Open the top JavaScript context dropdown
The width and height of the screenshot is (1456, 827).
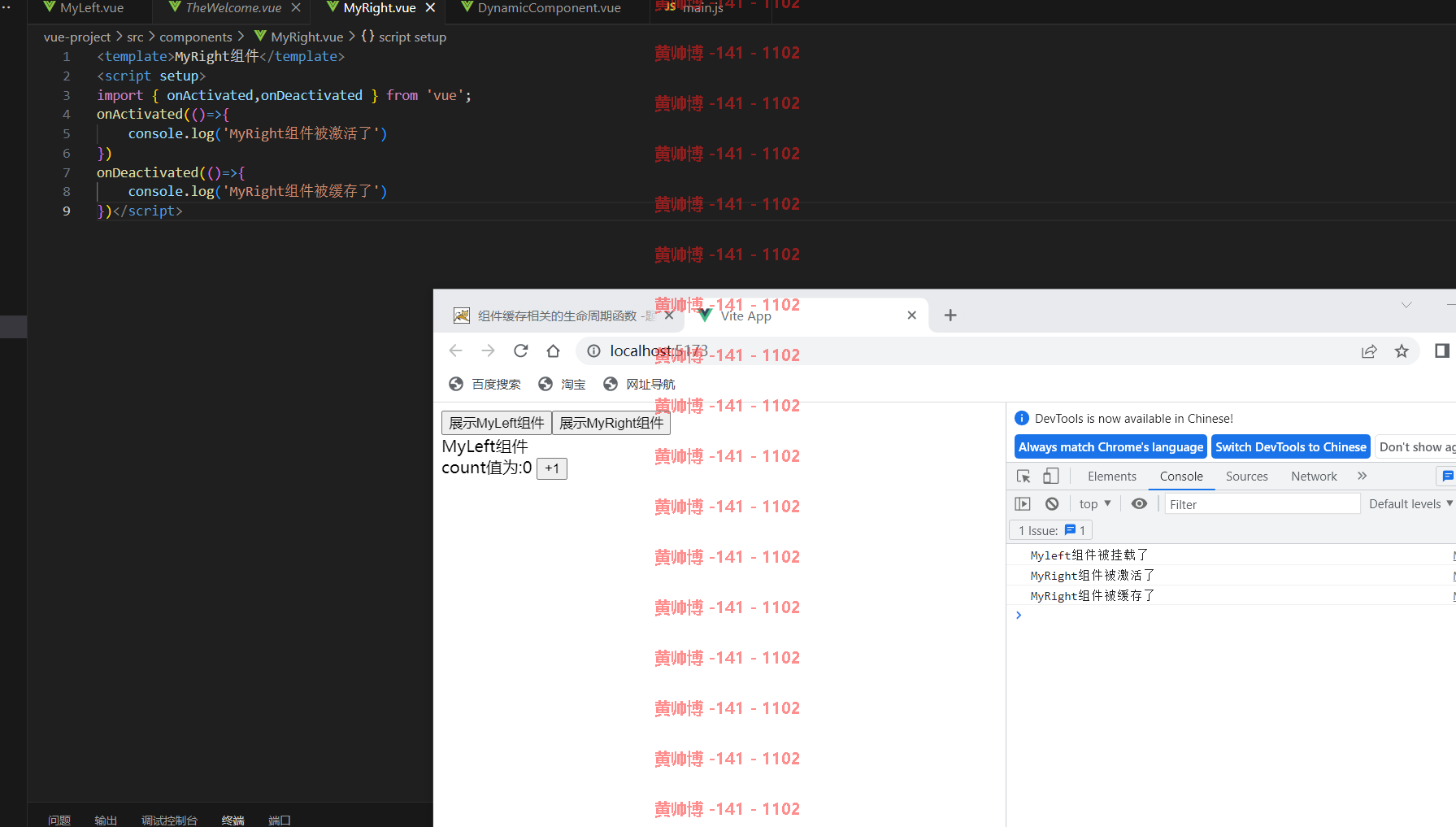coord(1095,504)
